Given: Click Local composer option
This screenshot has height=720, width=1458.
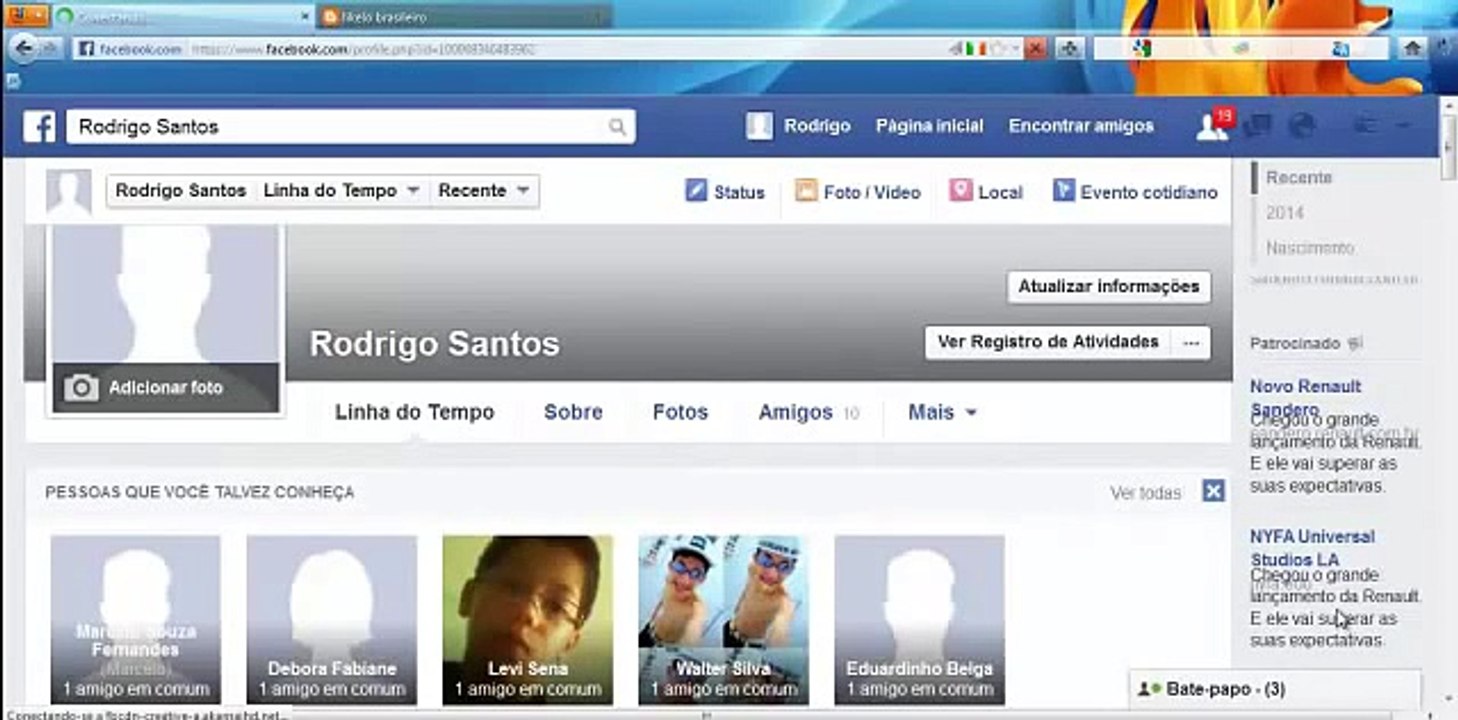Looking at the screenshot, I should point(986,192).
